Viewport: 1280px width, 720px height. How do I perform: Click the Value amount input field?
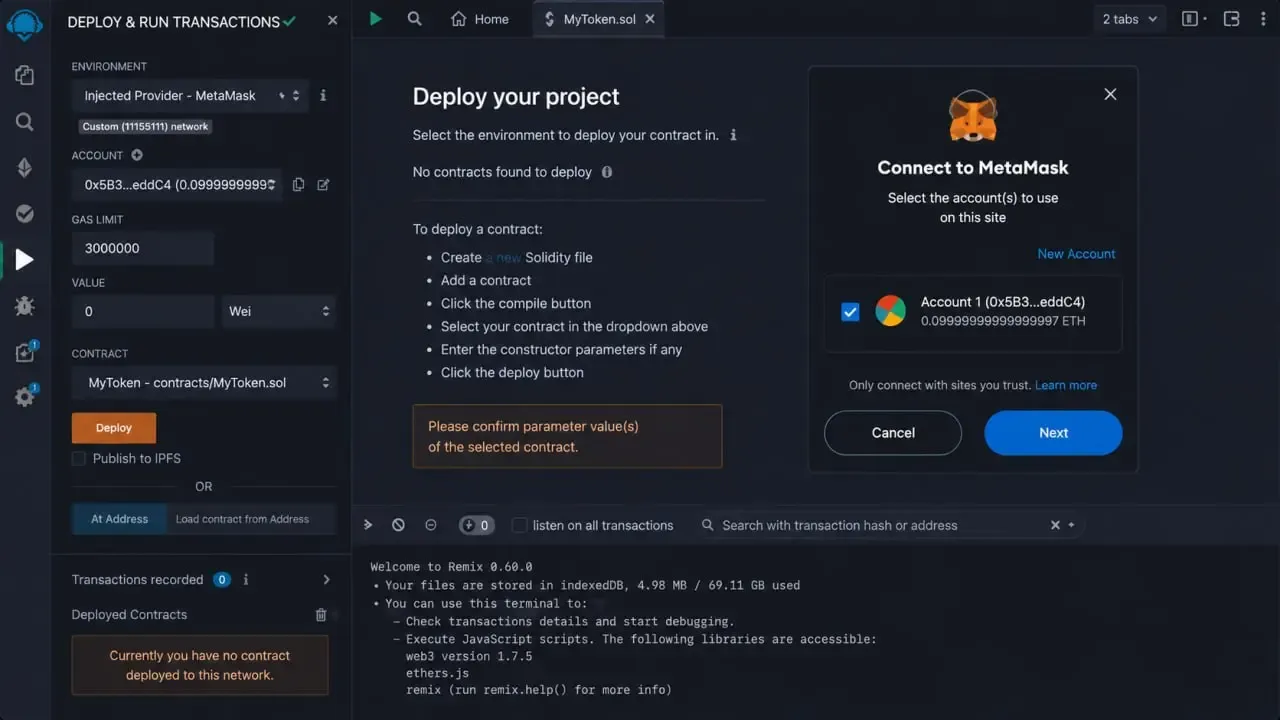point(143,311)
